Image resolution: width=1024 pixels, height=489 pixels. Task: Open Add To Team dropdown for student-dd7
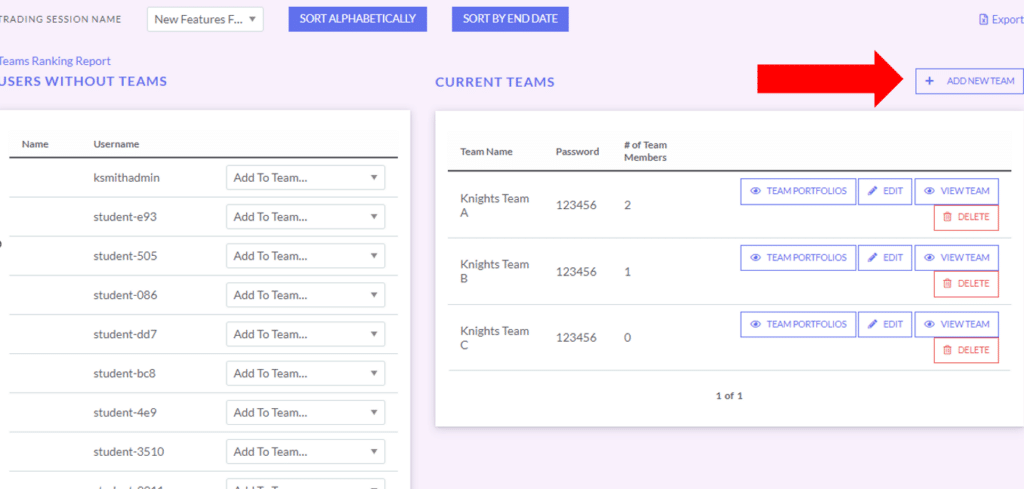coord(306,334)
